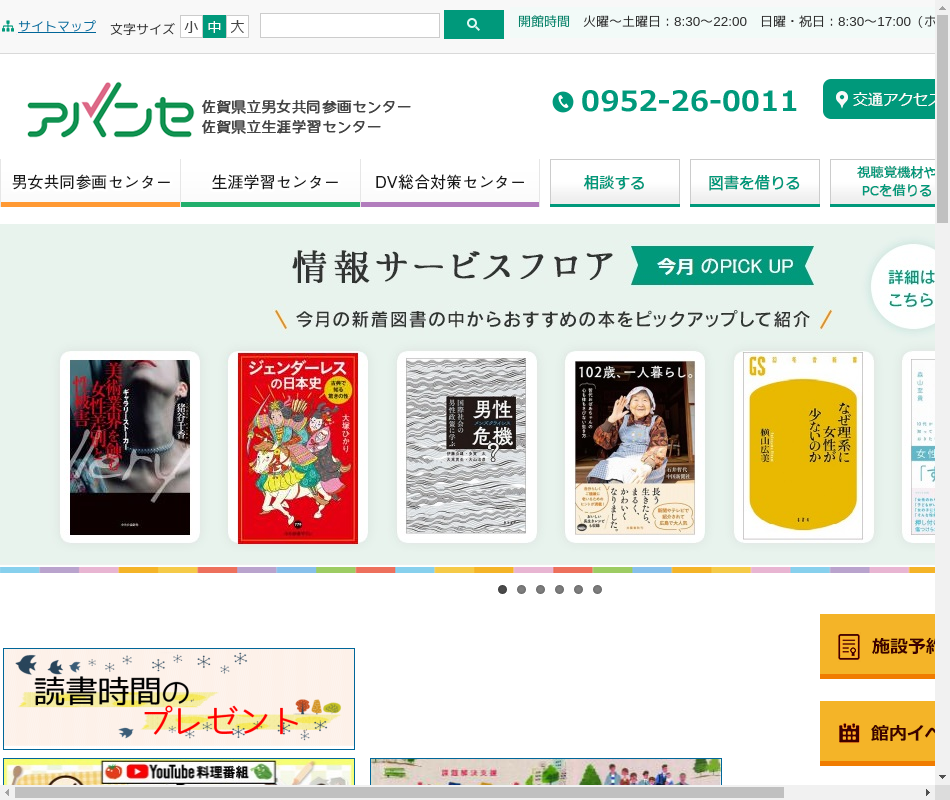Screen dimensions: 950x800
Task: Click the 相談する button
Action: (615, 183)
